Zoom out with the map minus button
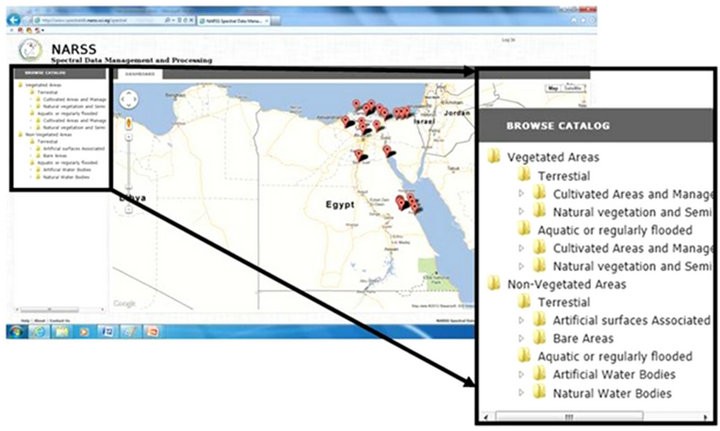Viewport: 720px width, 431px height. 129,210
